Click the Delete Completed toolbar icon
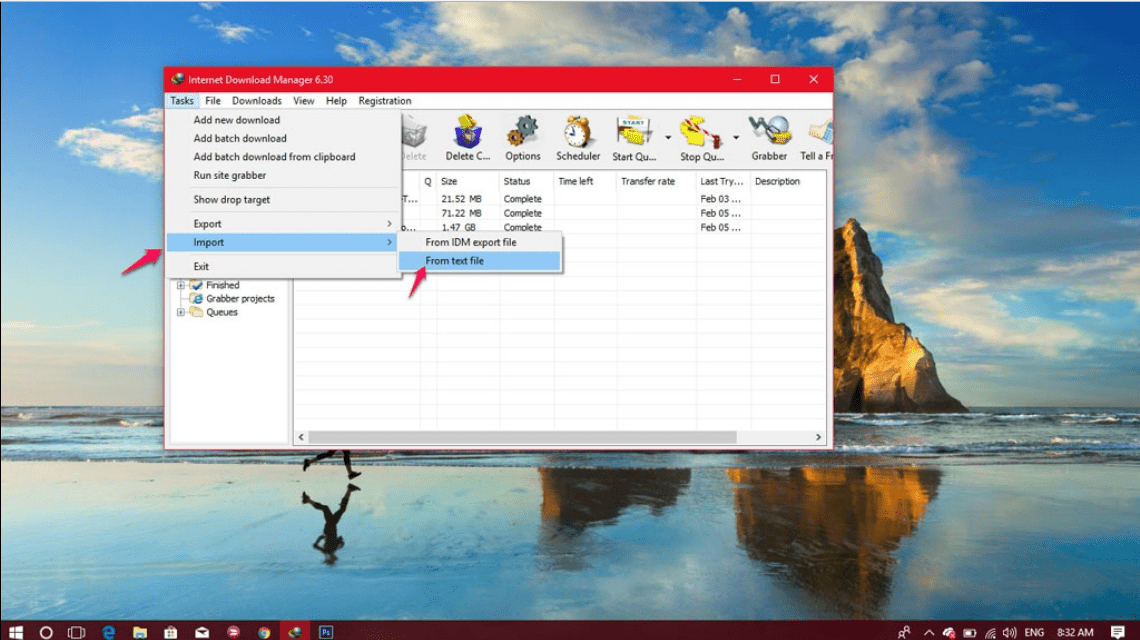 pos(467,137)
